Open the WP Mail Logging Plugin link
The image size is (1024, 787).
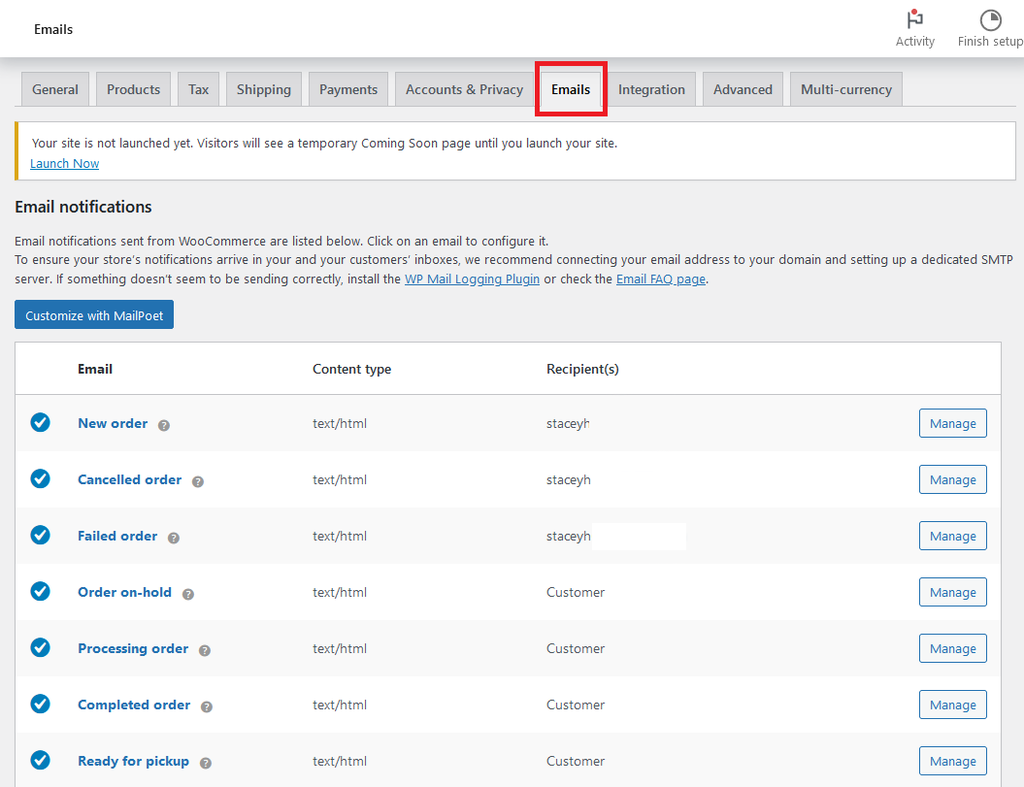point(472,279)
